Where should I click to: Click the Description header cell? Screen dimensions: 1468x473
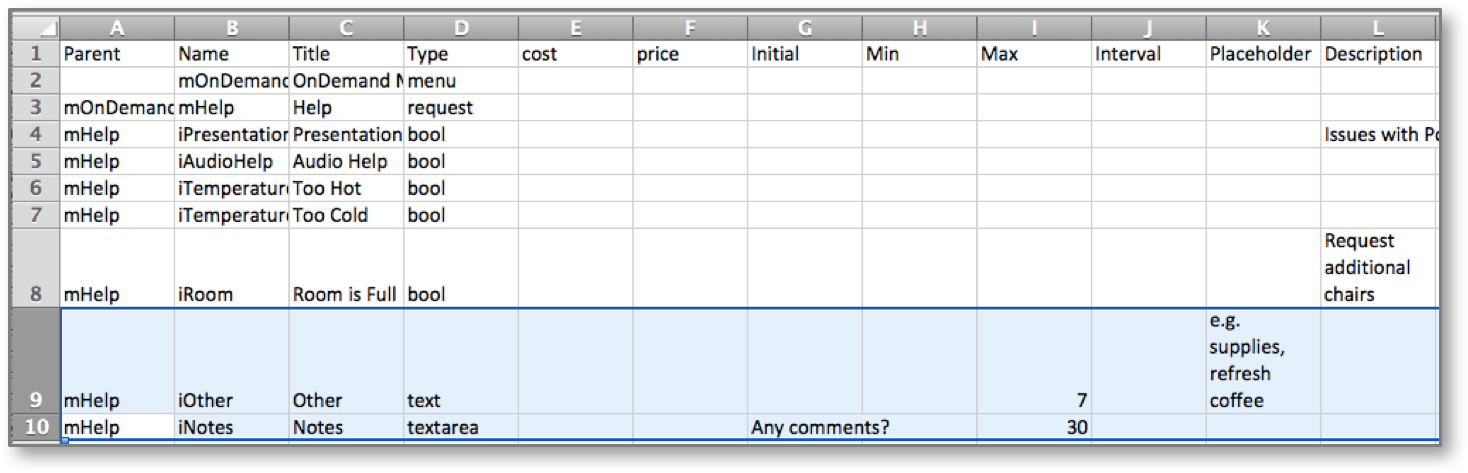(x=1379, y=54)
